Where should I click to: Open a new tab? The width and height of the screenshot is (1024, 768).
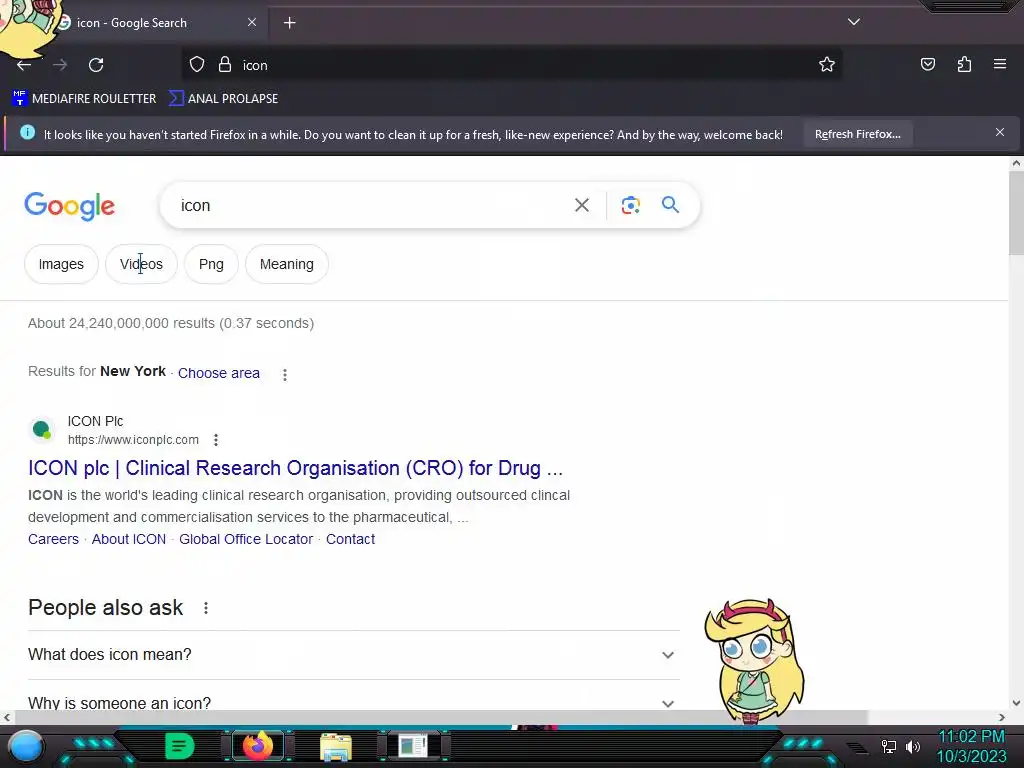coord(289,23)
